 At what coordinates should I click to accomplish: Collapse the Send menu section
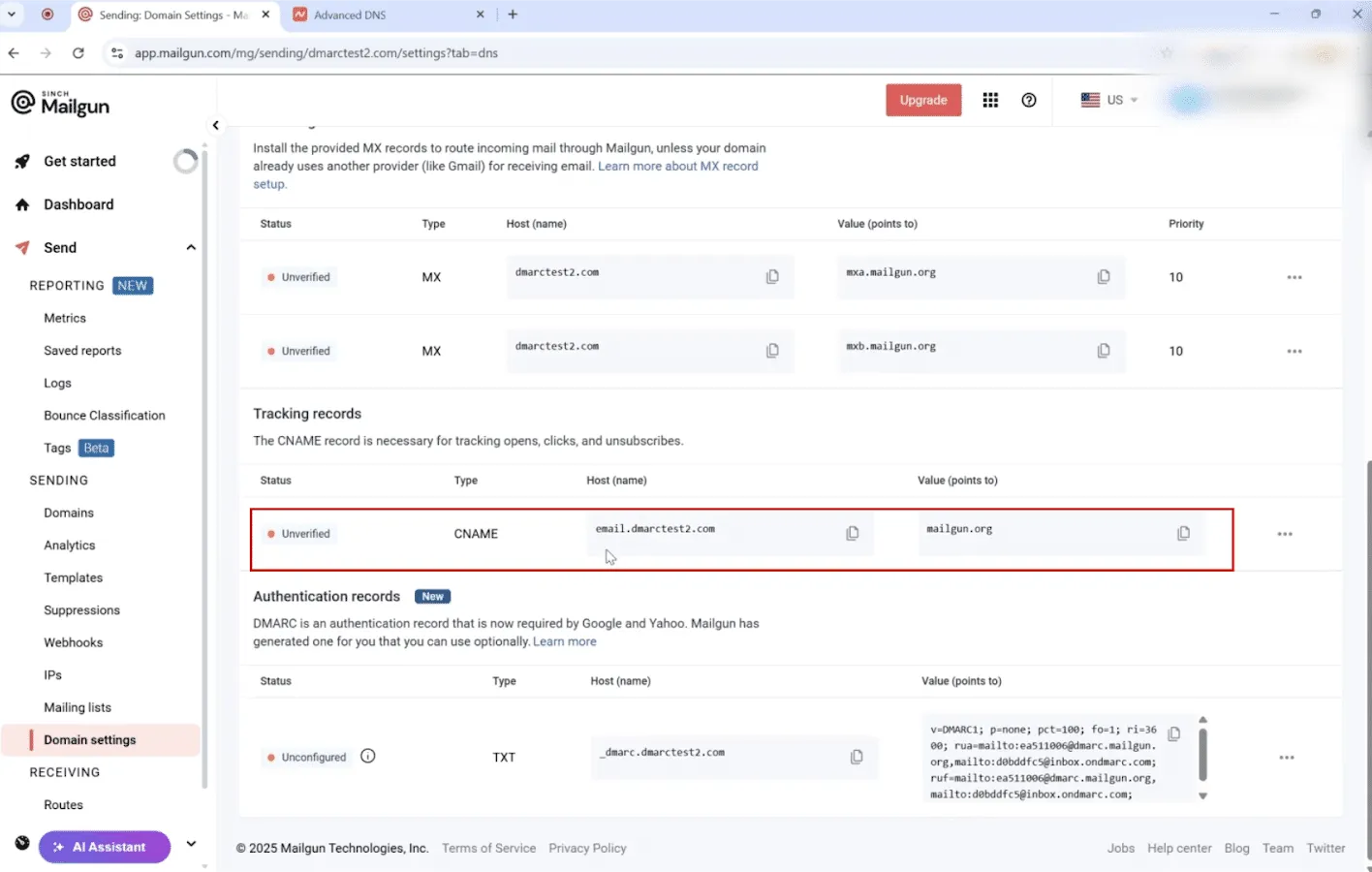coord(191,248)
